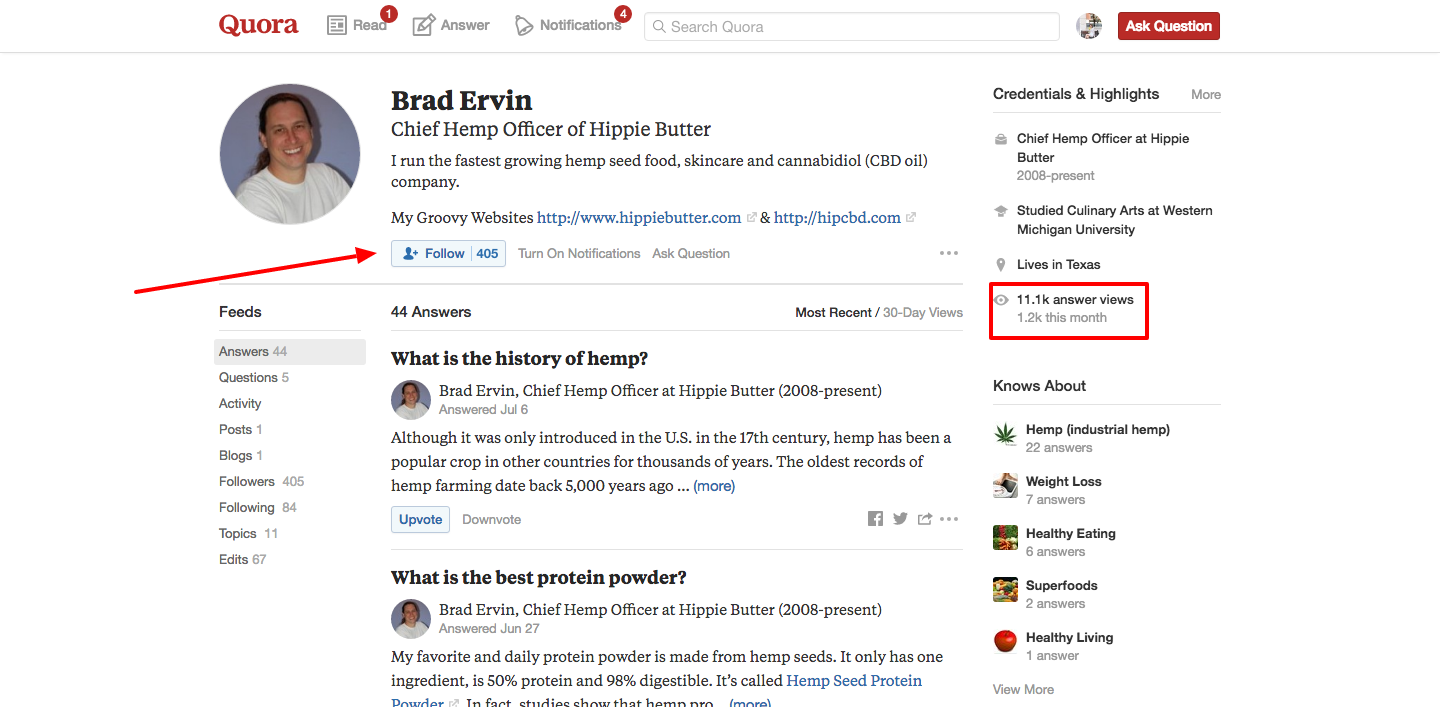1440x707 pixels.
Task: Select Answers 44 in Feeds
Action: tap(290, 352)
